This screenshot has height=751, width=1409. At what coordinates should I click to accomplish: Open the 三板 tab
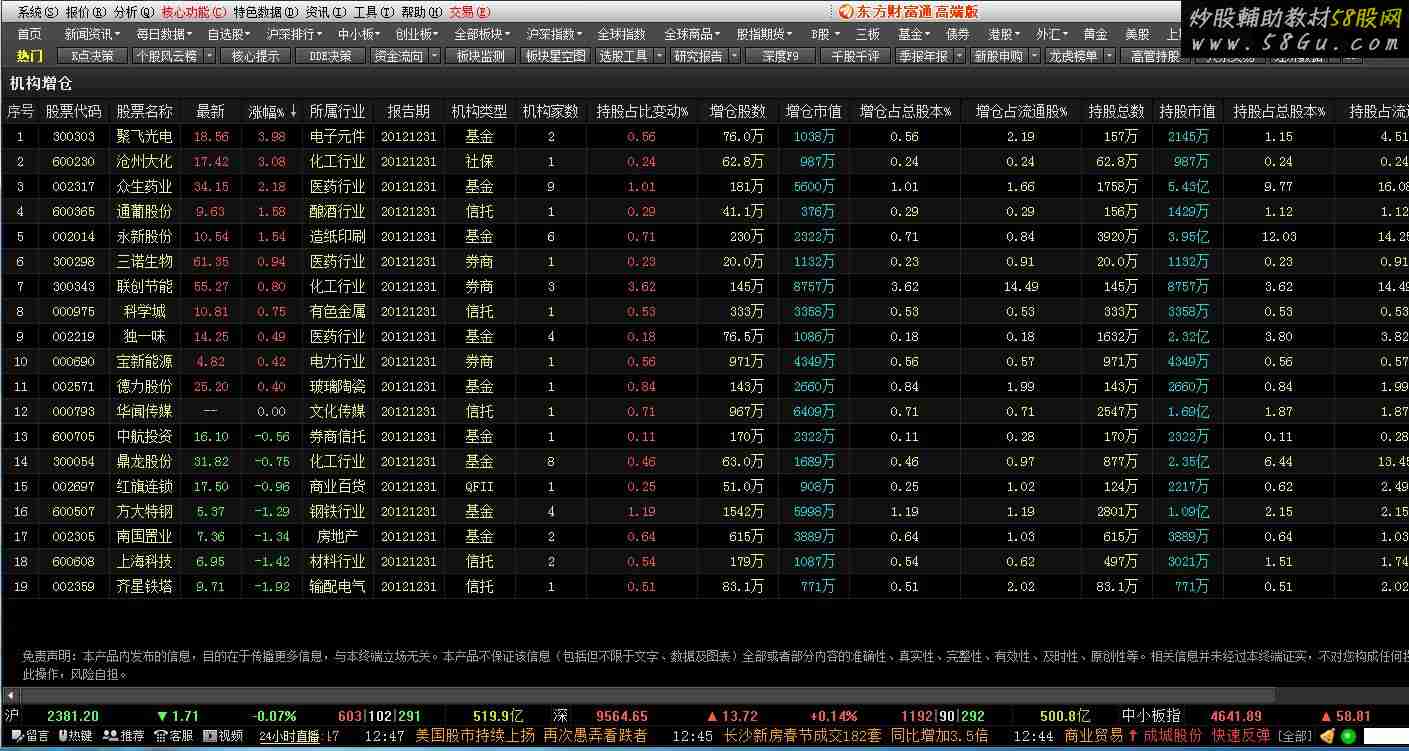pyautogui.click(x=868, y=34)
